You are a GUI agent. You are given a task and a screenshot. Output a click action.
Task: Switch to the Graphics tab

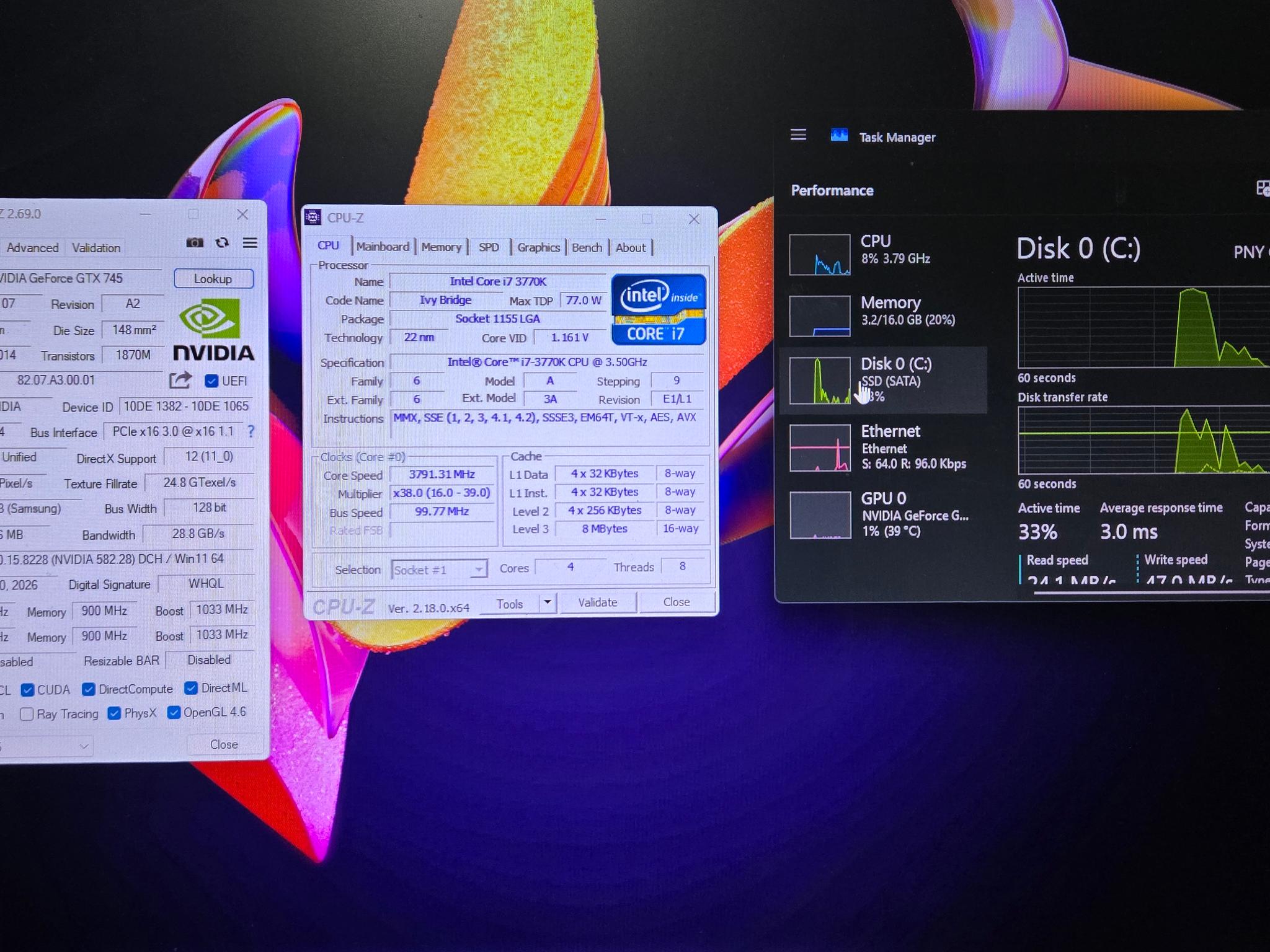pyautogui.click(x=538, y=247)
